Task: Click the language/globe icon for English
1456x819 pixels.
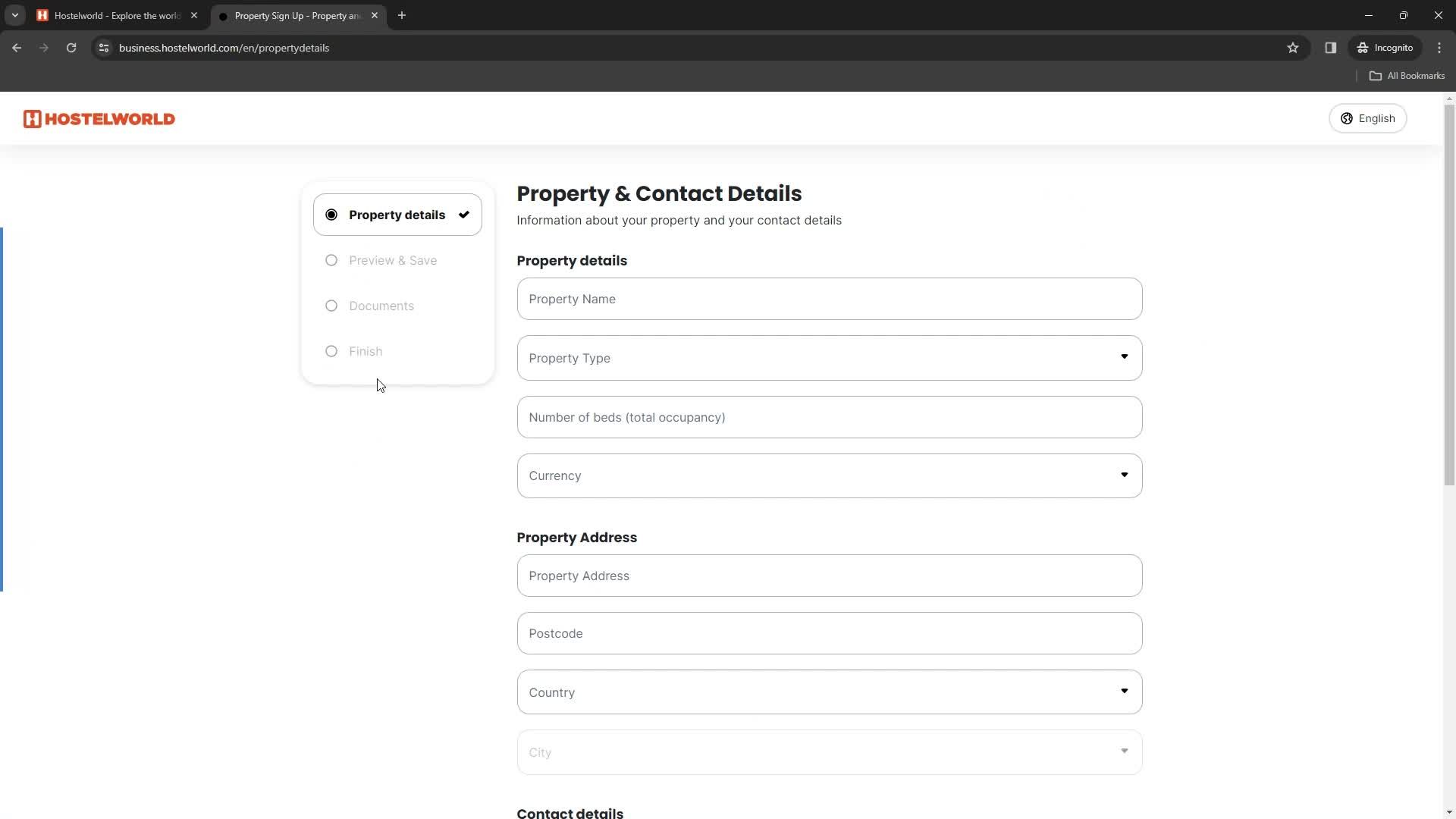Action: click(x=1348, y=118)
